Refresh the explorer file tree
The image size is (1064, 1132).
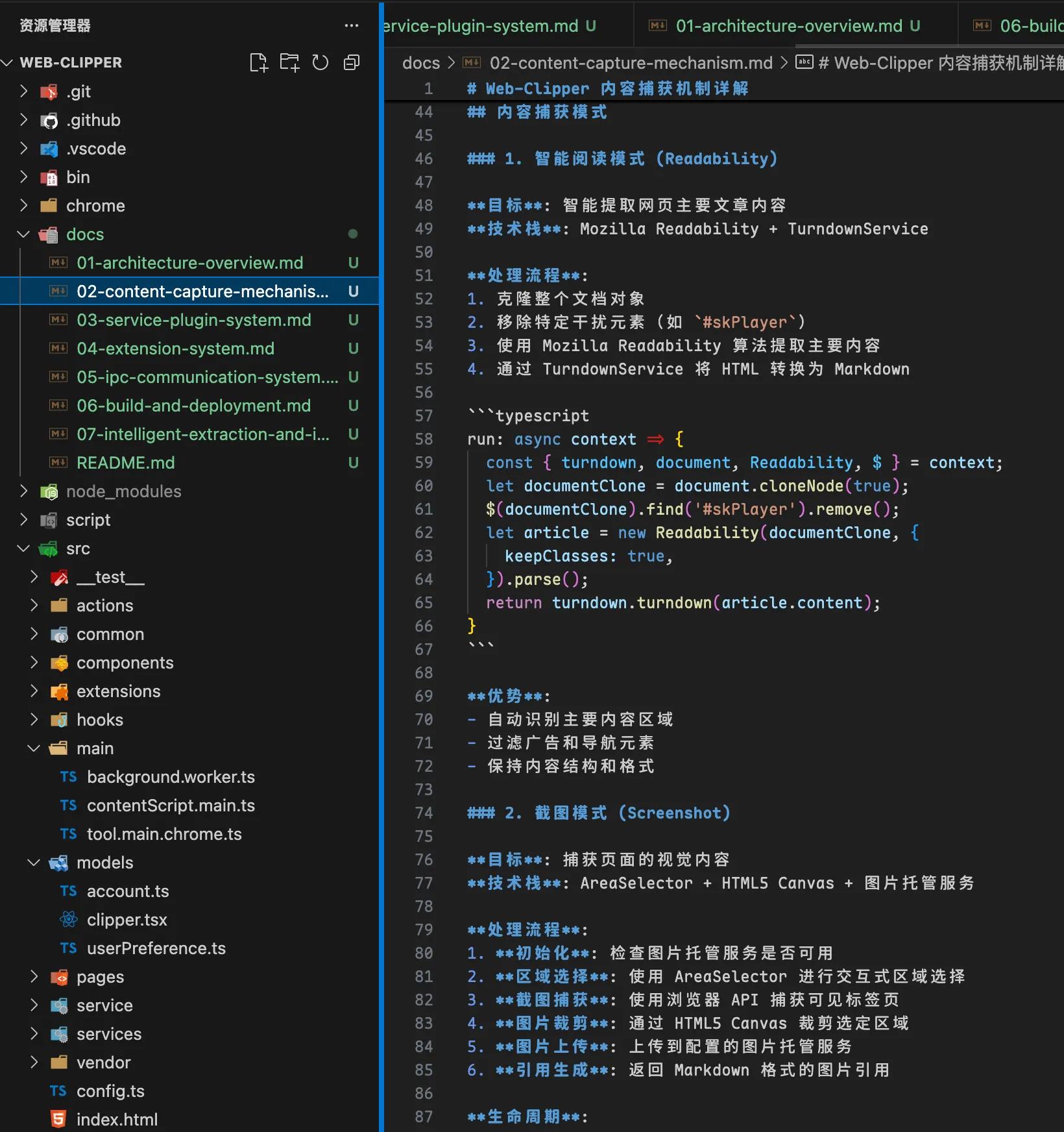320,62
